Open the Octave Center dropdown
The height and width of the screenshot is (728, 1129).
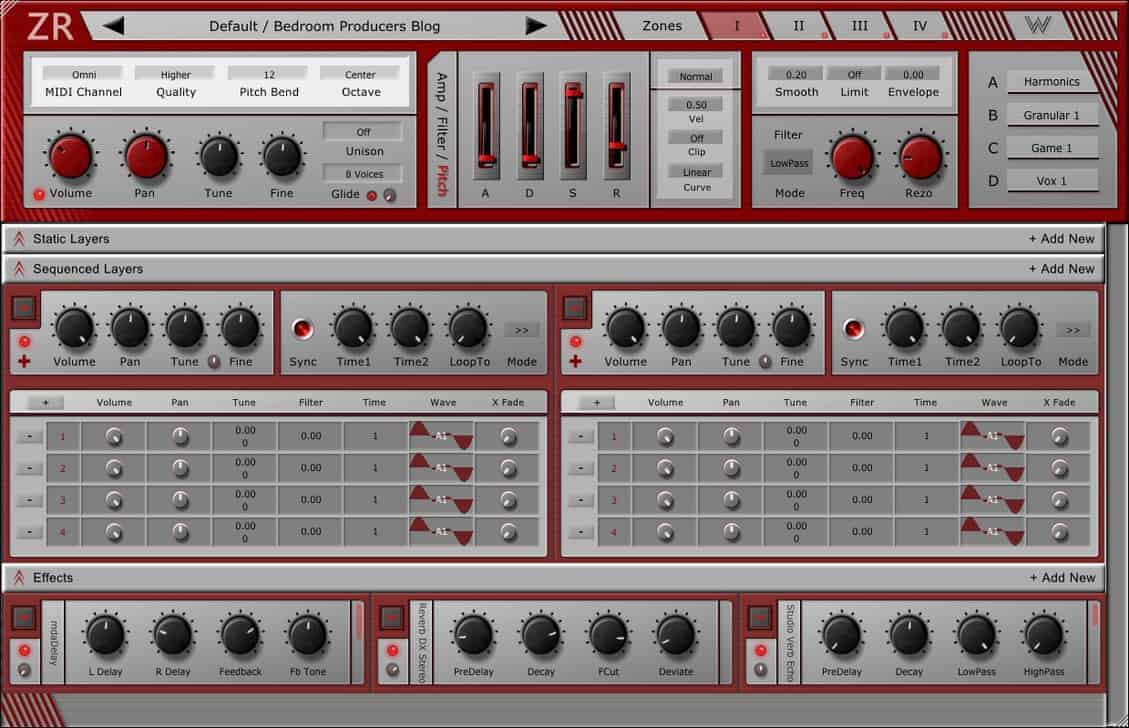coord(360,74)
